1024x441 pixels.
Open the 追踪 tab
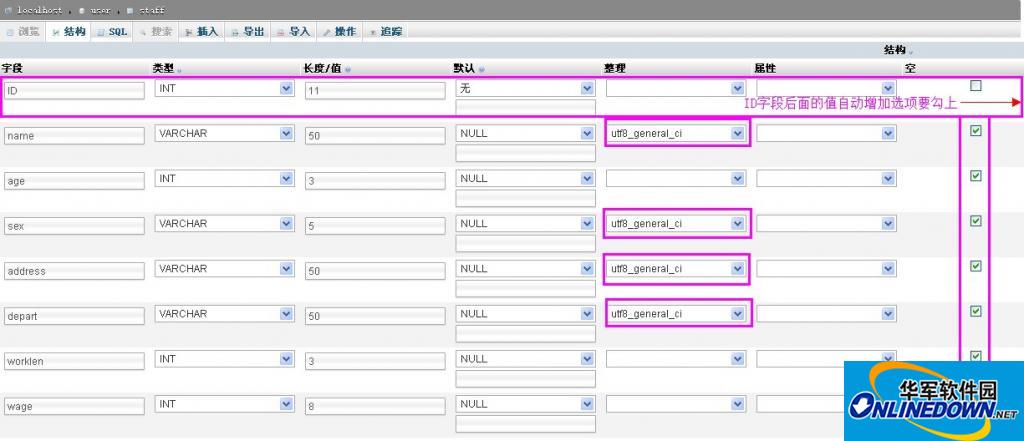point(385,32)
